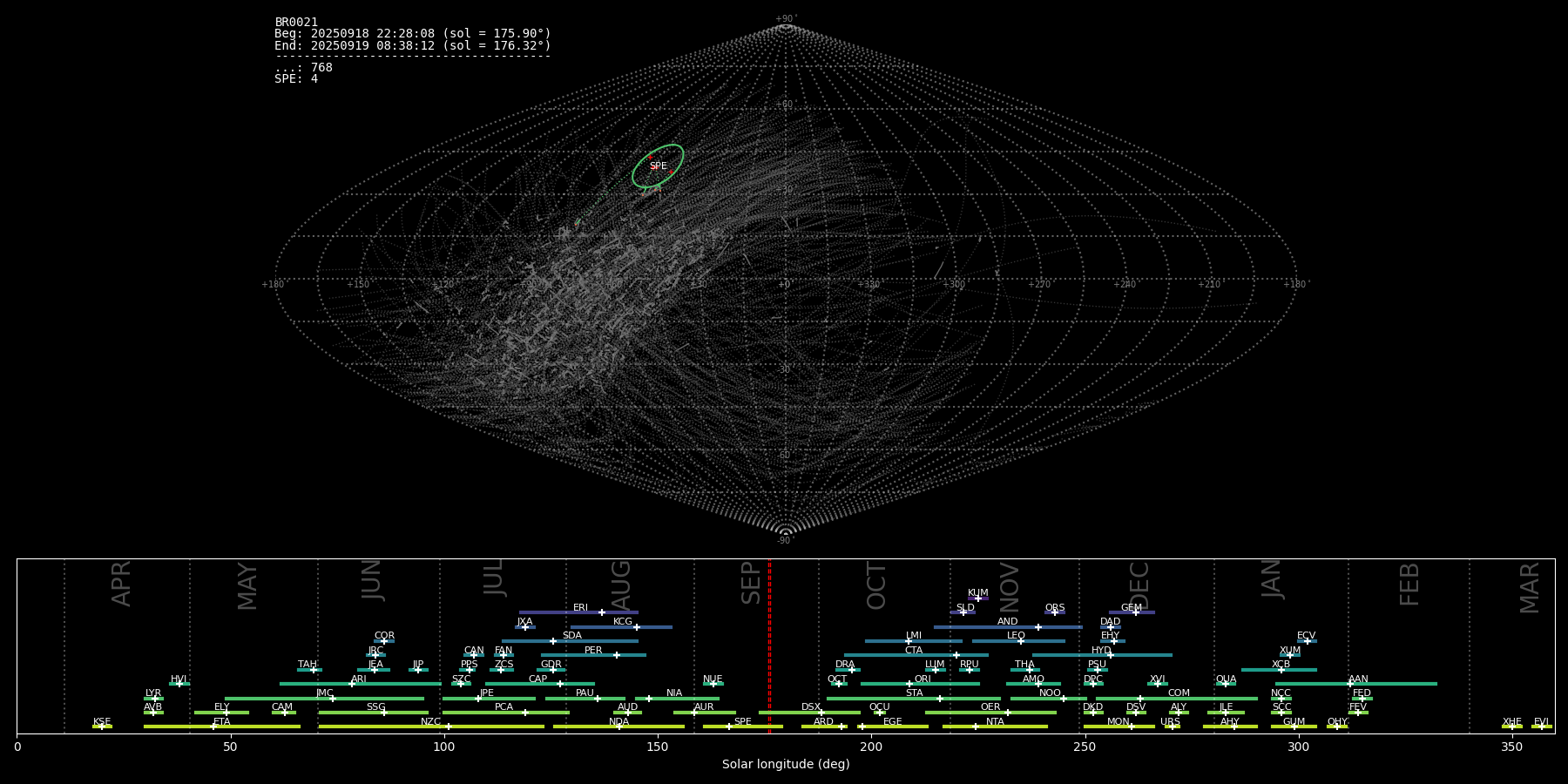Viewport: 1568px width, 784px height.
Task: Pick the AUR shower label
Action: click(704, 707)
